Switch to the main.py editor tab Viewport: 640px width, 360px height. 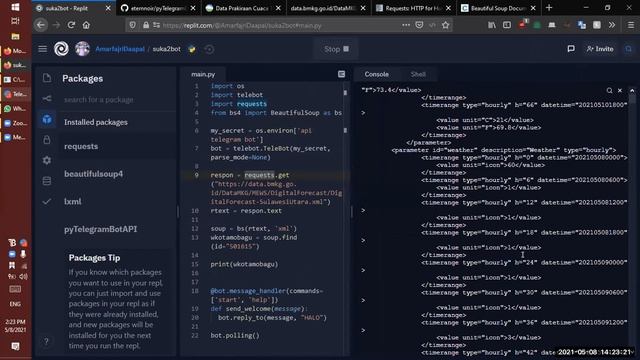click(203, 74)
